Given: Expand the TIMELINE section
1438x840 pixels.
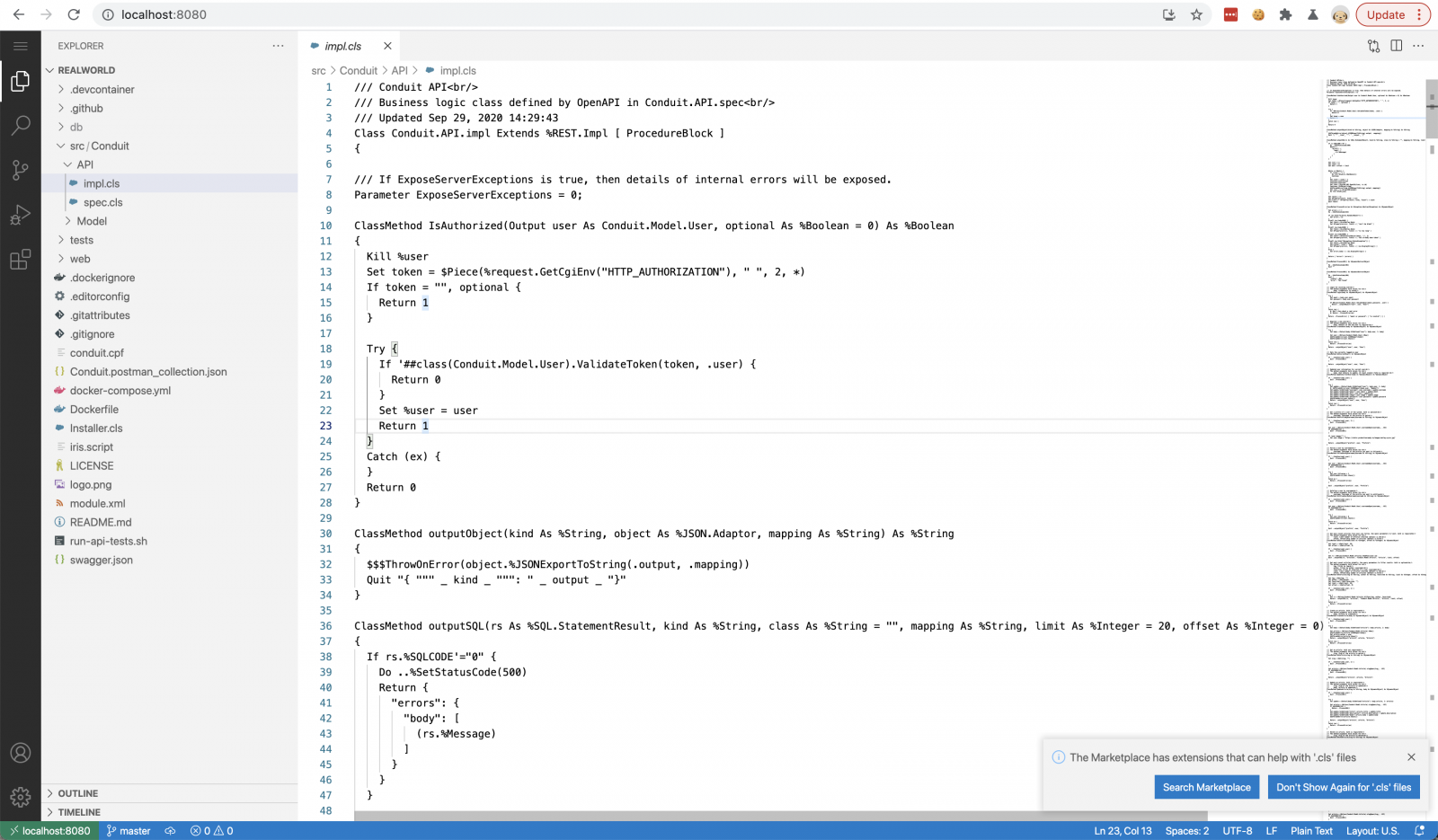Looking at the screenshot, I should (79, 812).
